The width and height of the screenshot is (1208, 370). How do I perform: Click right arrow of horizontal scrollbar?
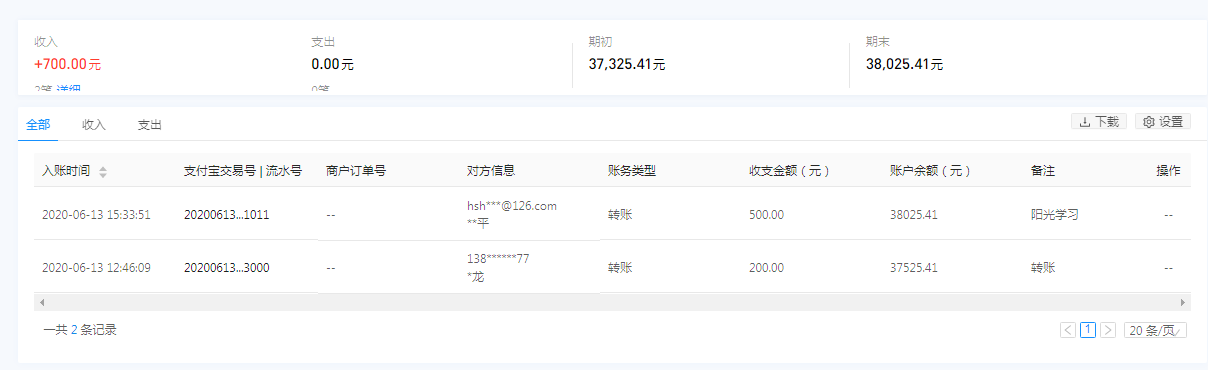coord(1184,302)
